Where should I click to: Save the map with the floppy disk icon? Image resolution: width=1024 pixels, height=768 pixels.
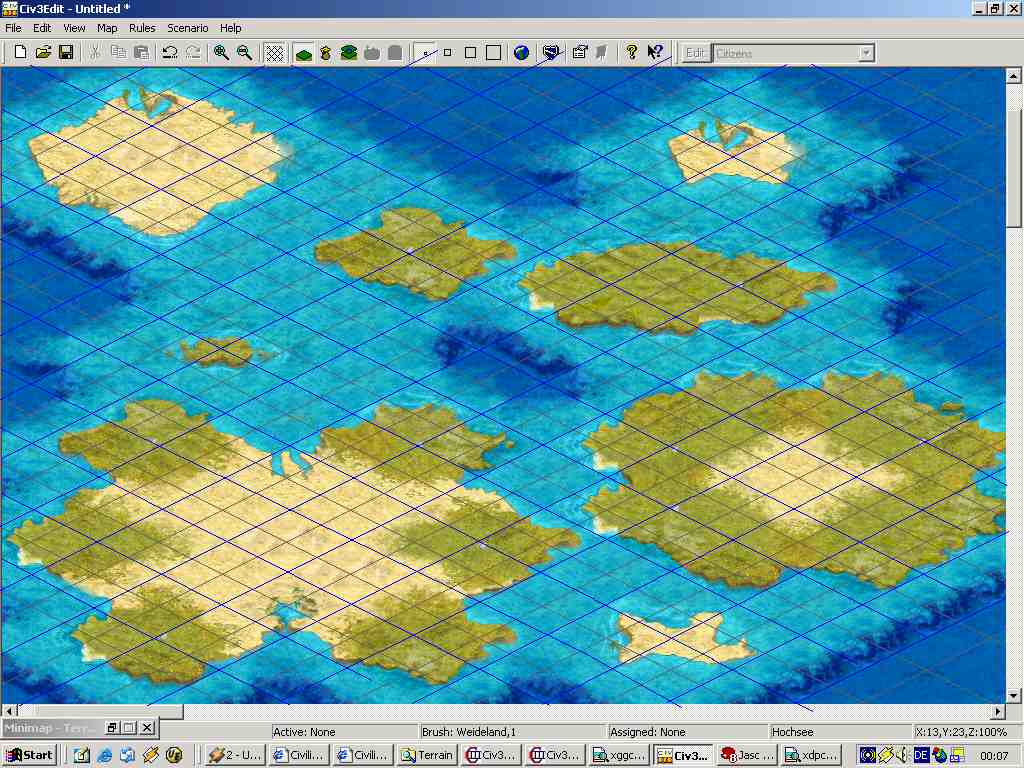click(x=66, y=52)
